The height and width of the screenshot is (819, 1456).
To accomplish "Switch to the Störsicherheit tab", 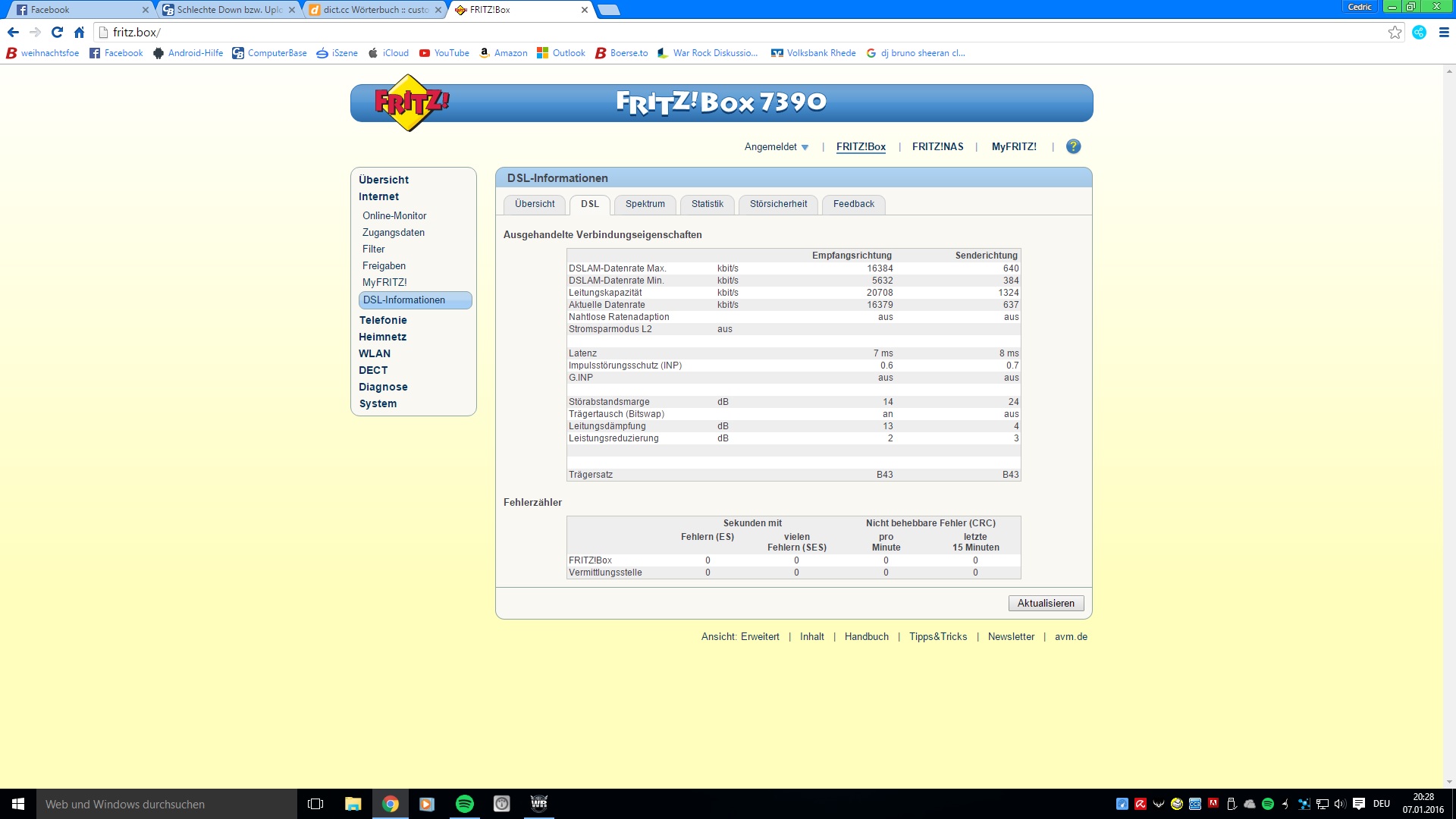I will pos(778,204).
